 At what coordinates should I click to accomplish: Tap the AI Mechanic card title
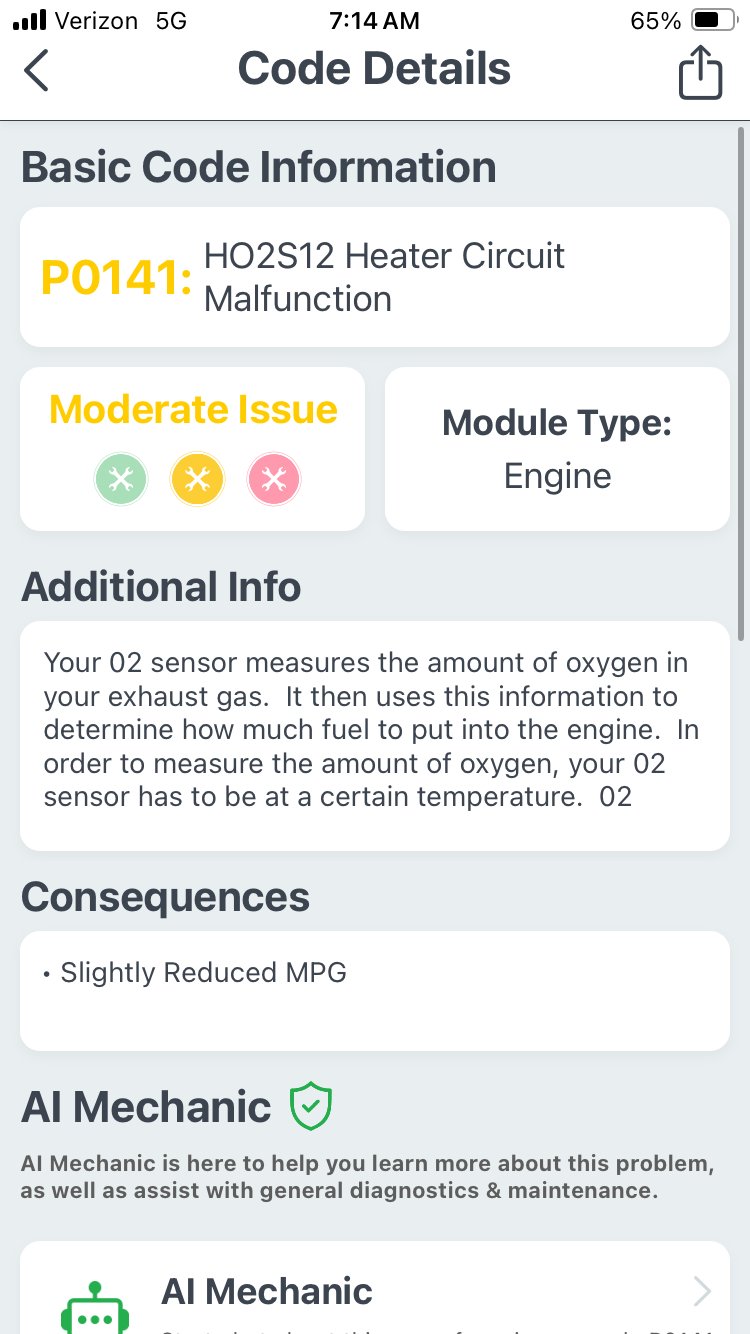267,1291
